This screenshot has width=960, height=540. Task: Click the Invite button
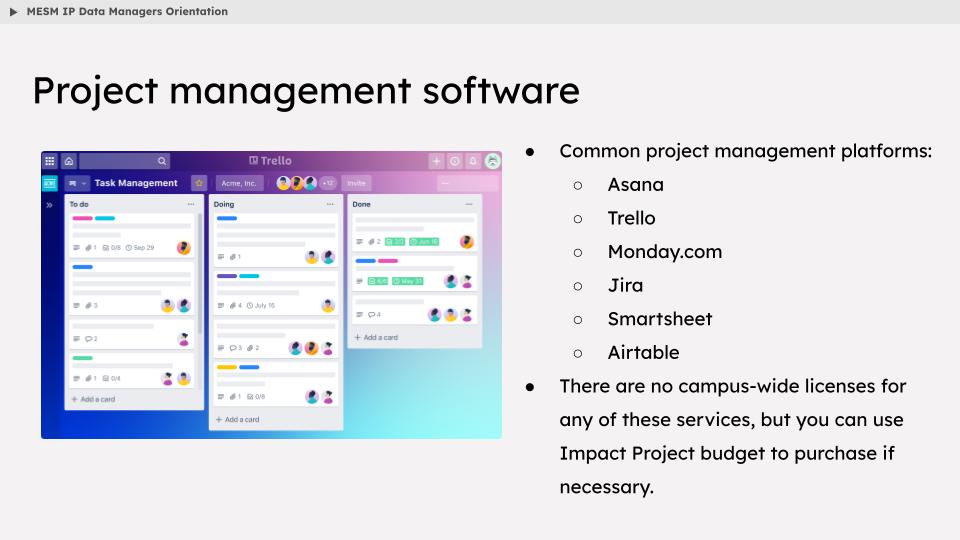pos(356,183)
